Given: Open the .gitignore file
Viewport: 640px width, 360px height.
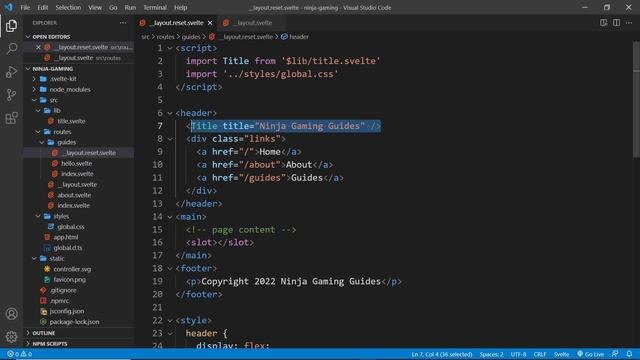Looking at the screenshot, I should coord(63,290).
